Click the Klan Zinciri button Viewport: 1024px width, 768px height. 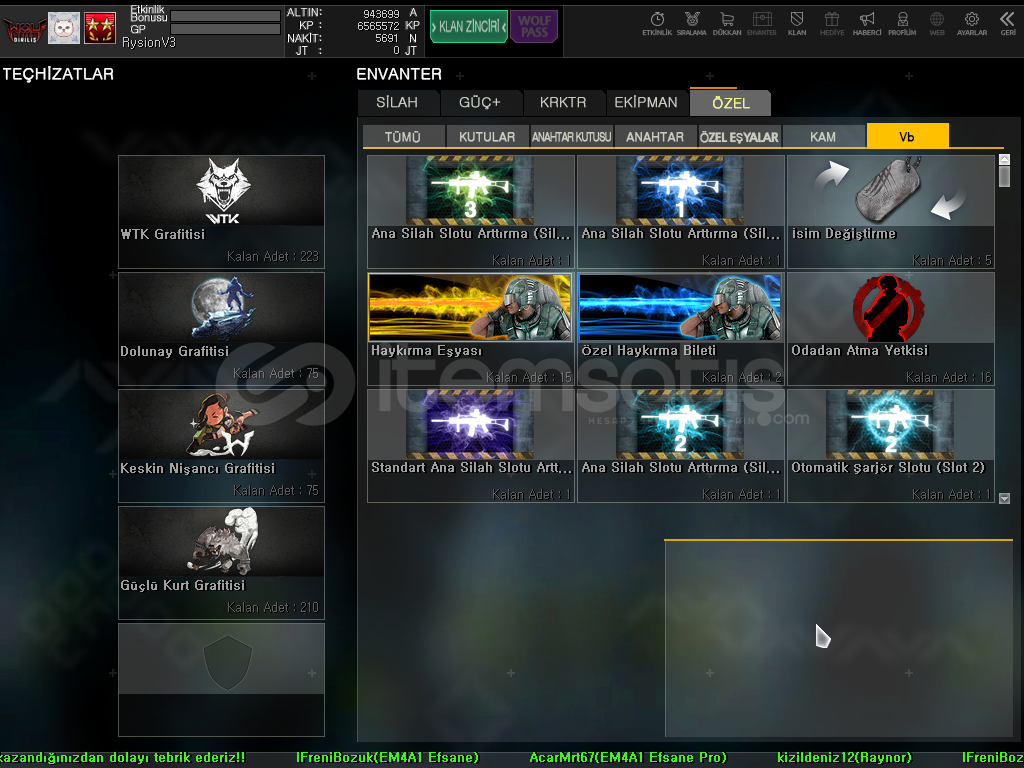click(468, 26)
